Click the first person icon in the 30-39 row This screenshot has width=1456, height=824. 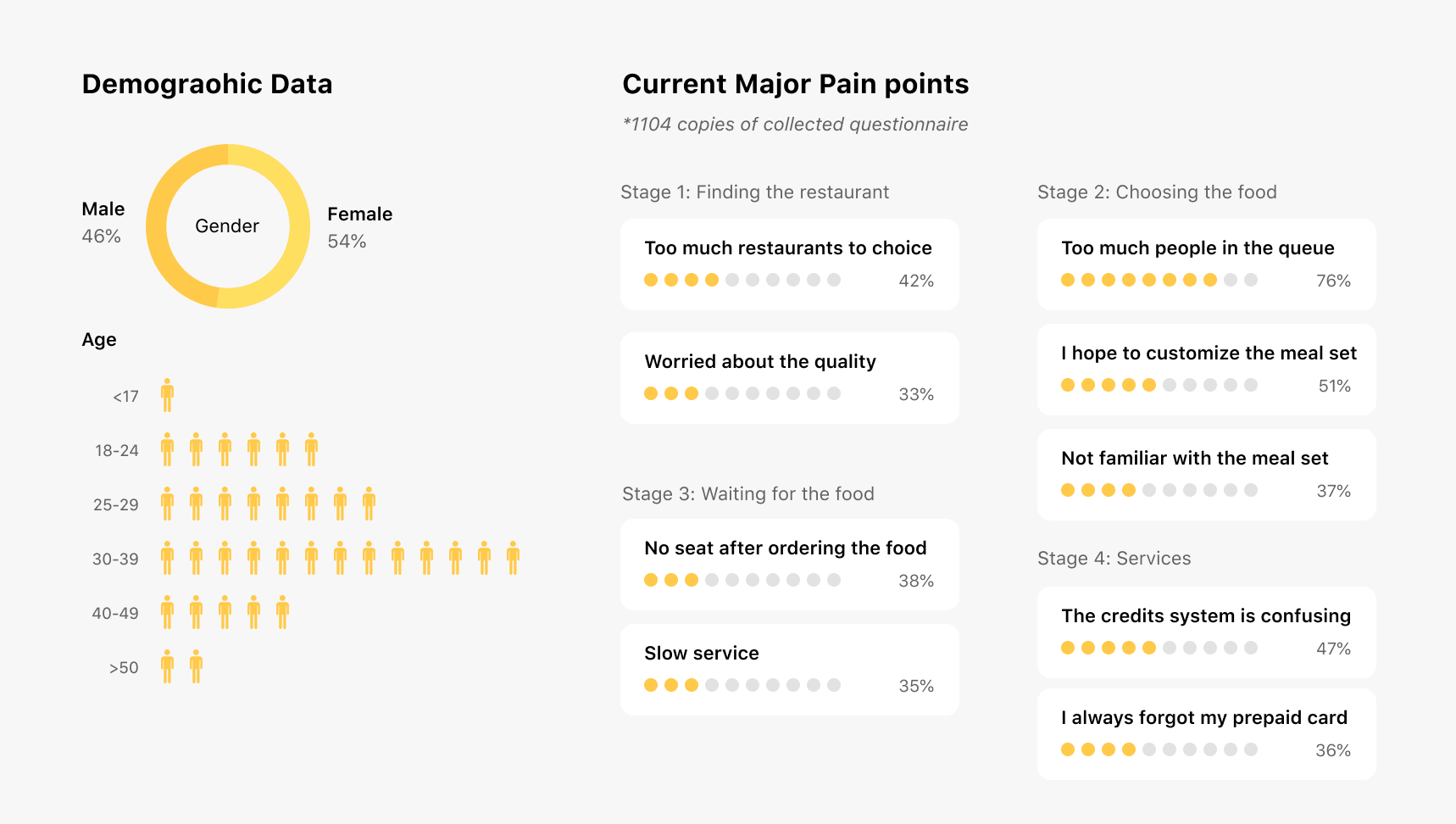pyautogui.click(x=167, y=558)
